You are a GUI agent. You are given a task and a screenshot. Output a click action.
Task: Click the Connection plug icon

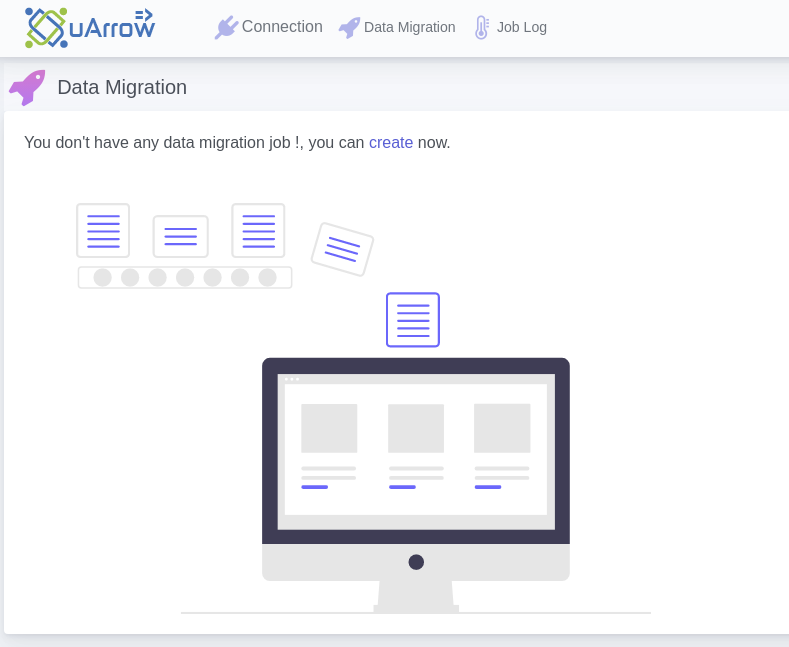[x=226, y=27]
